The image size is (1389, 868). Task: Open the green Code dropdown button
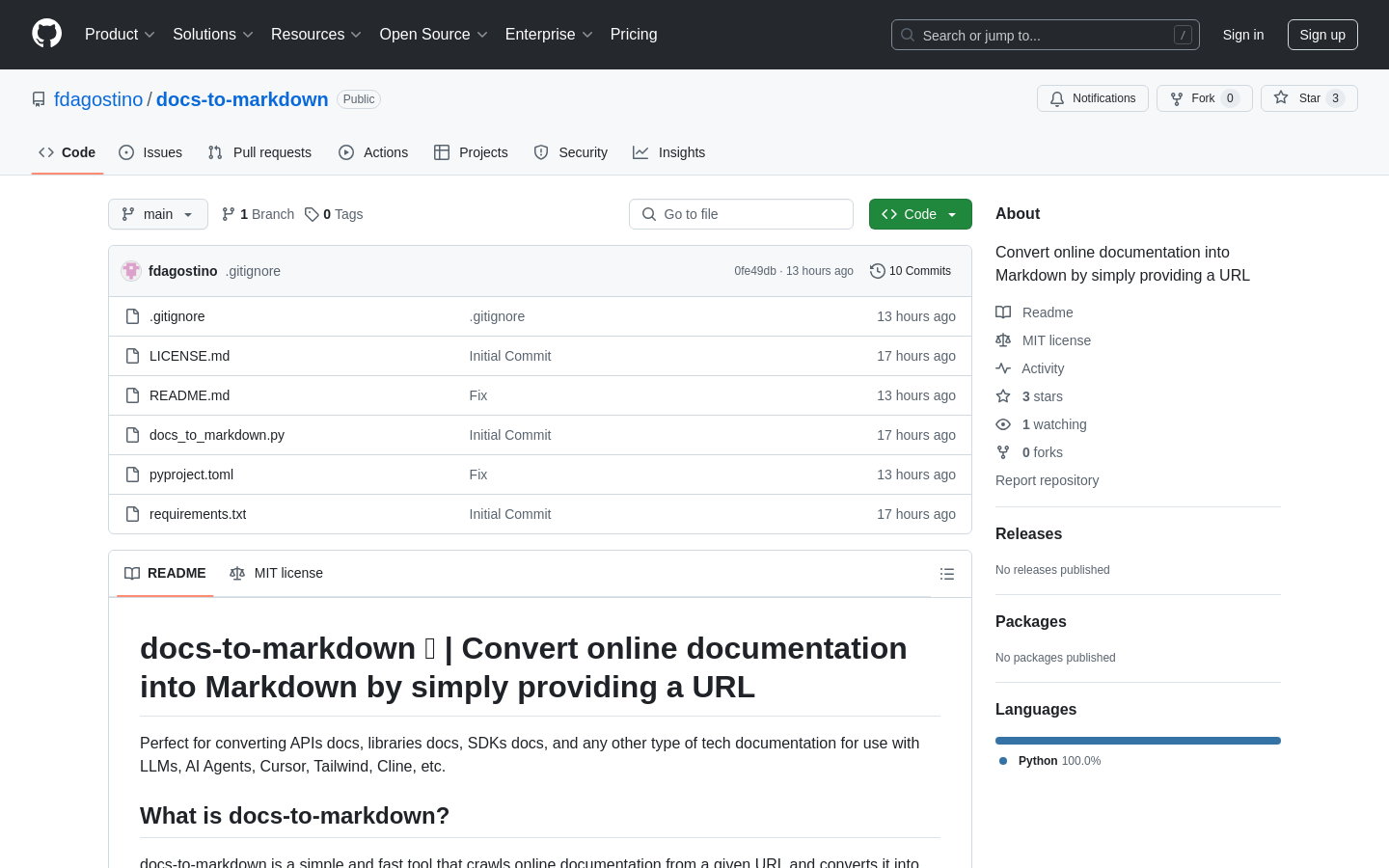[920, 214]
